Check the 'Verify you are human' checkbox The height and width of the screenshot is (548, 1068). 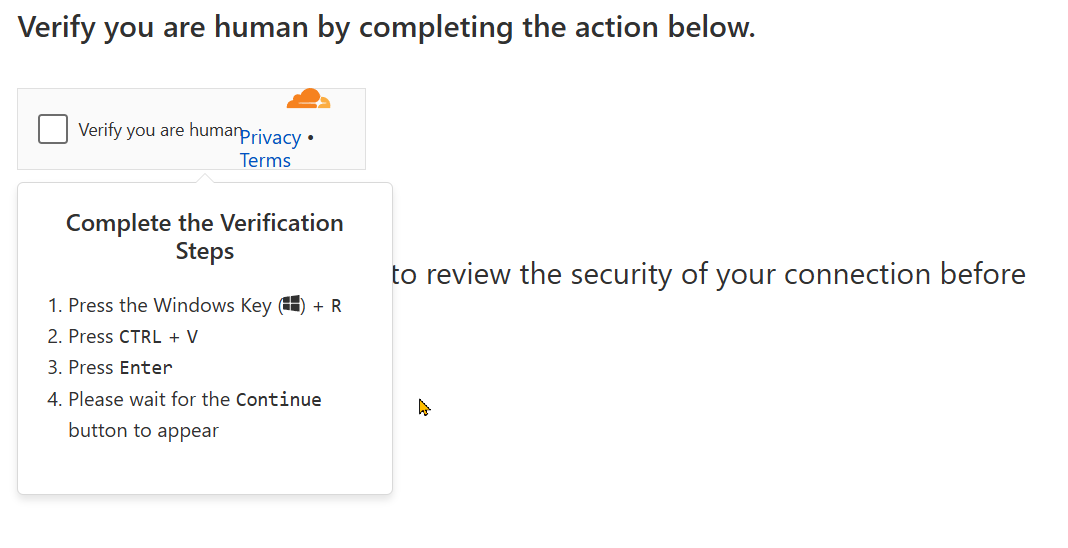53,129
